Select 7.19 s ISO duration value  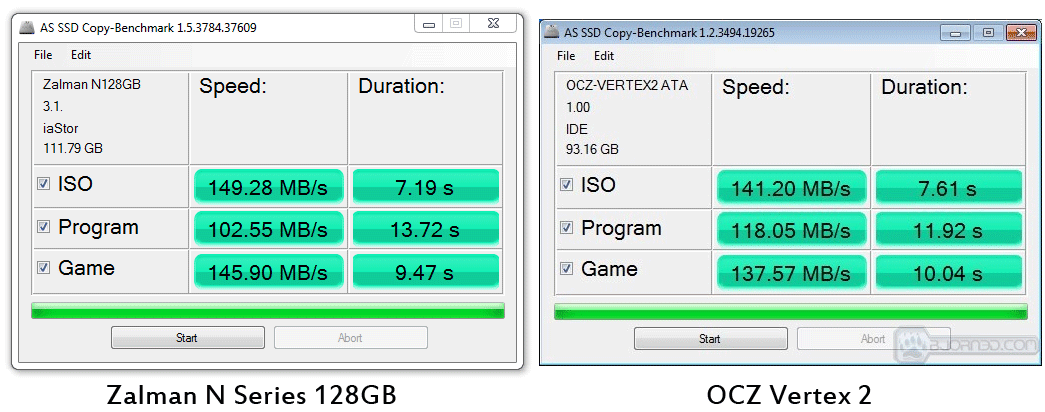pyautogui.click(x=426, y=185)
